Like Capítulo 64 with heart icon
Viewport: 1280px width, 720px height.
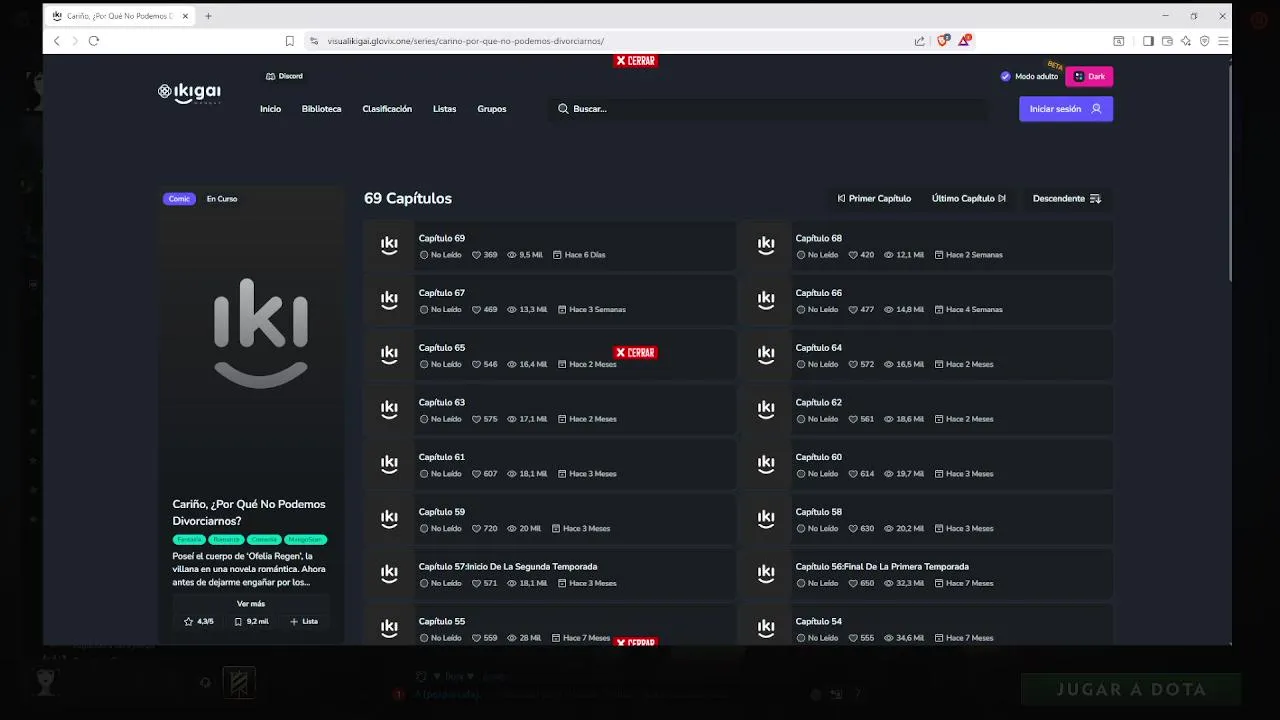853,365
